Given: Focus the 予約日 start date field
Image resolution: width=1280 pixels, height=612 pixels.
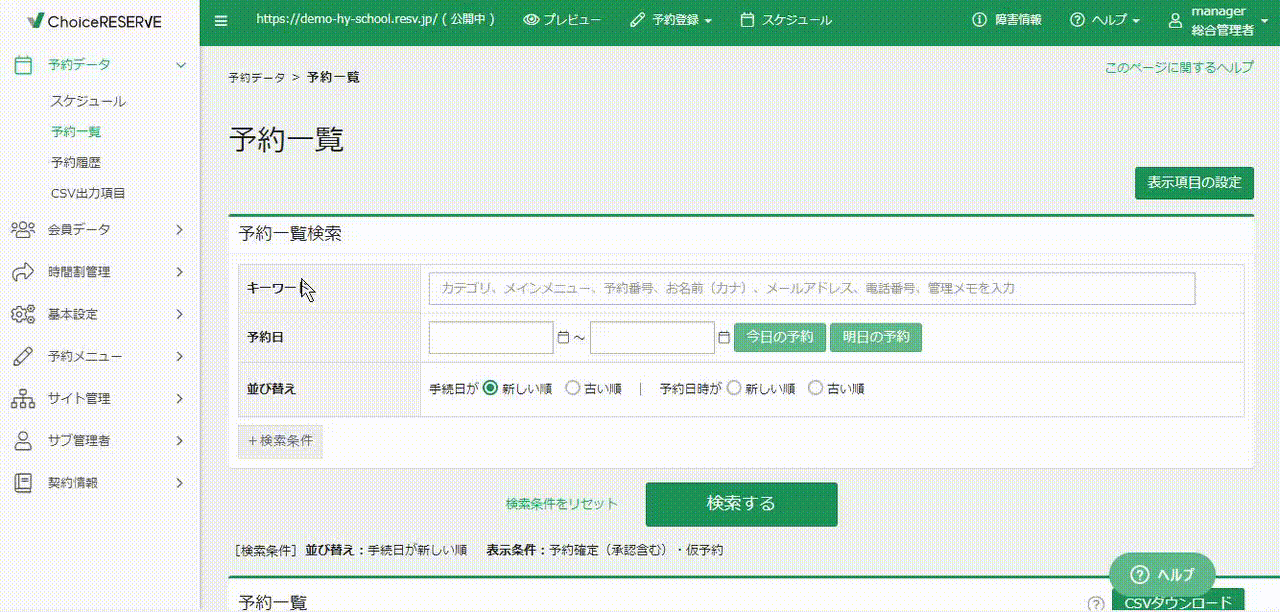Looking at the screenshot, I should coord(491,338).
